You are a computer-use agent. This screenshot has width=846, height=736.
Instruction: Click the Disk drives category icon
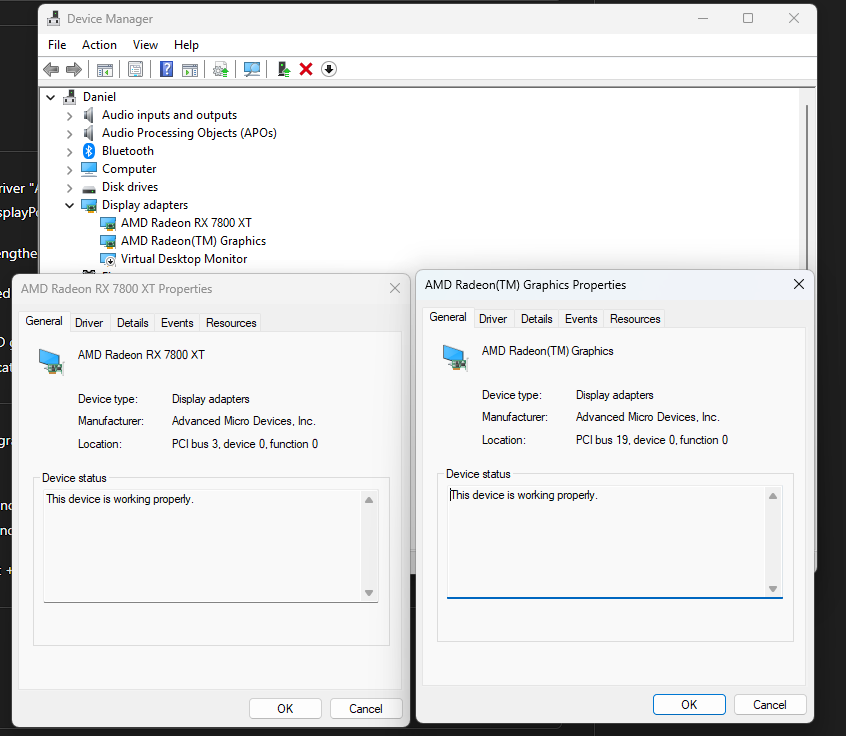tap(88, 188)
